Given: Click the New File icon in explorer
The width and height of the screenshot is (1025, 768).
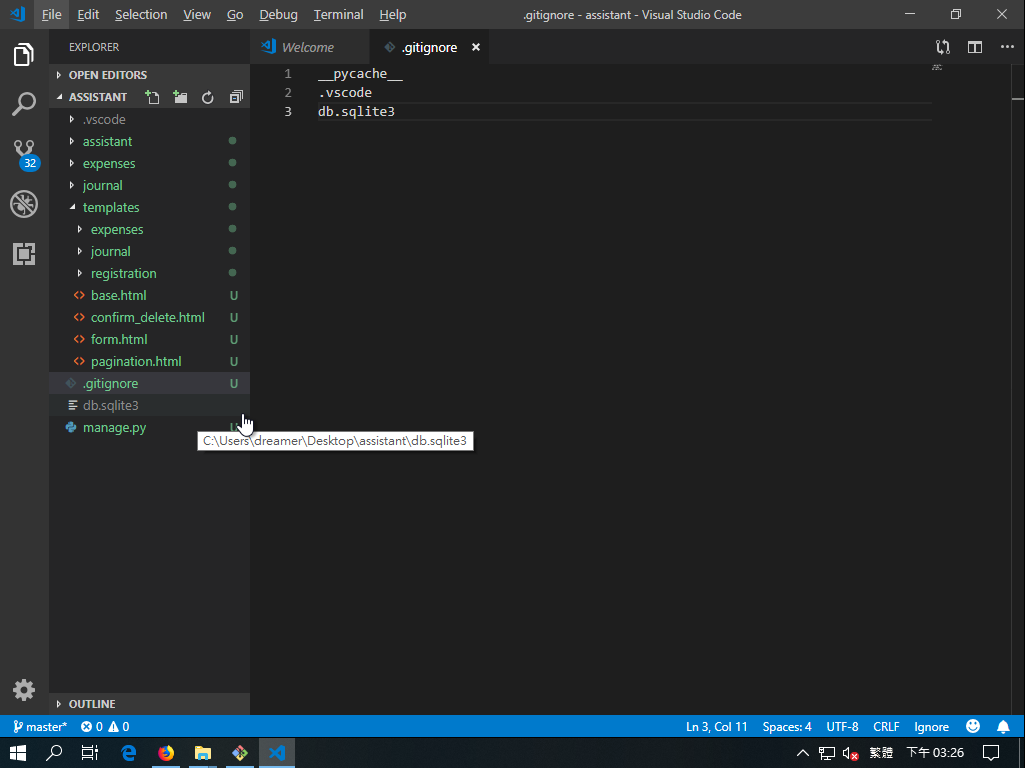Looking at the screenshot, I should 152,97.
